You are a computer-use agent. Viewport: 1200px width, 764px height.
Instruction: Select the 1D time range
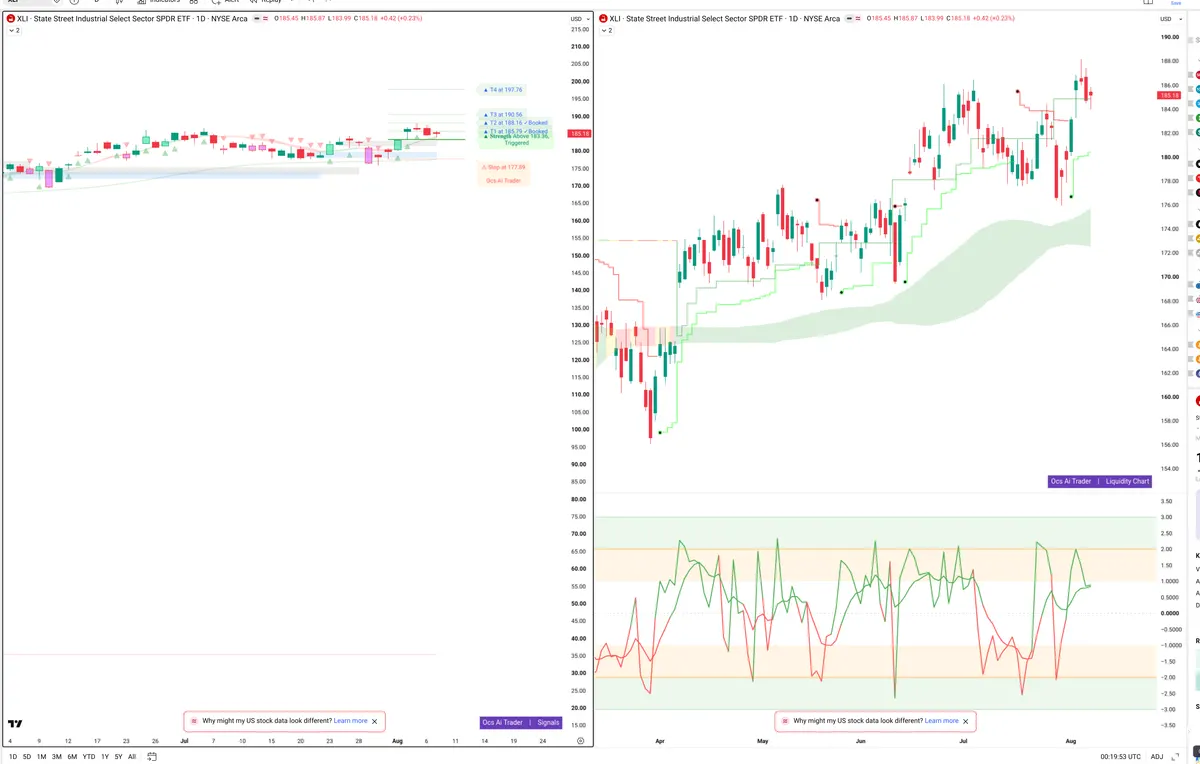point(13,757)
